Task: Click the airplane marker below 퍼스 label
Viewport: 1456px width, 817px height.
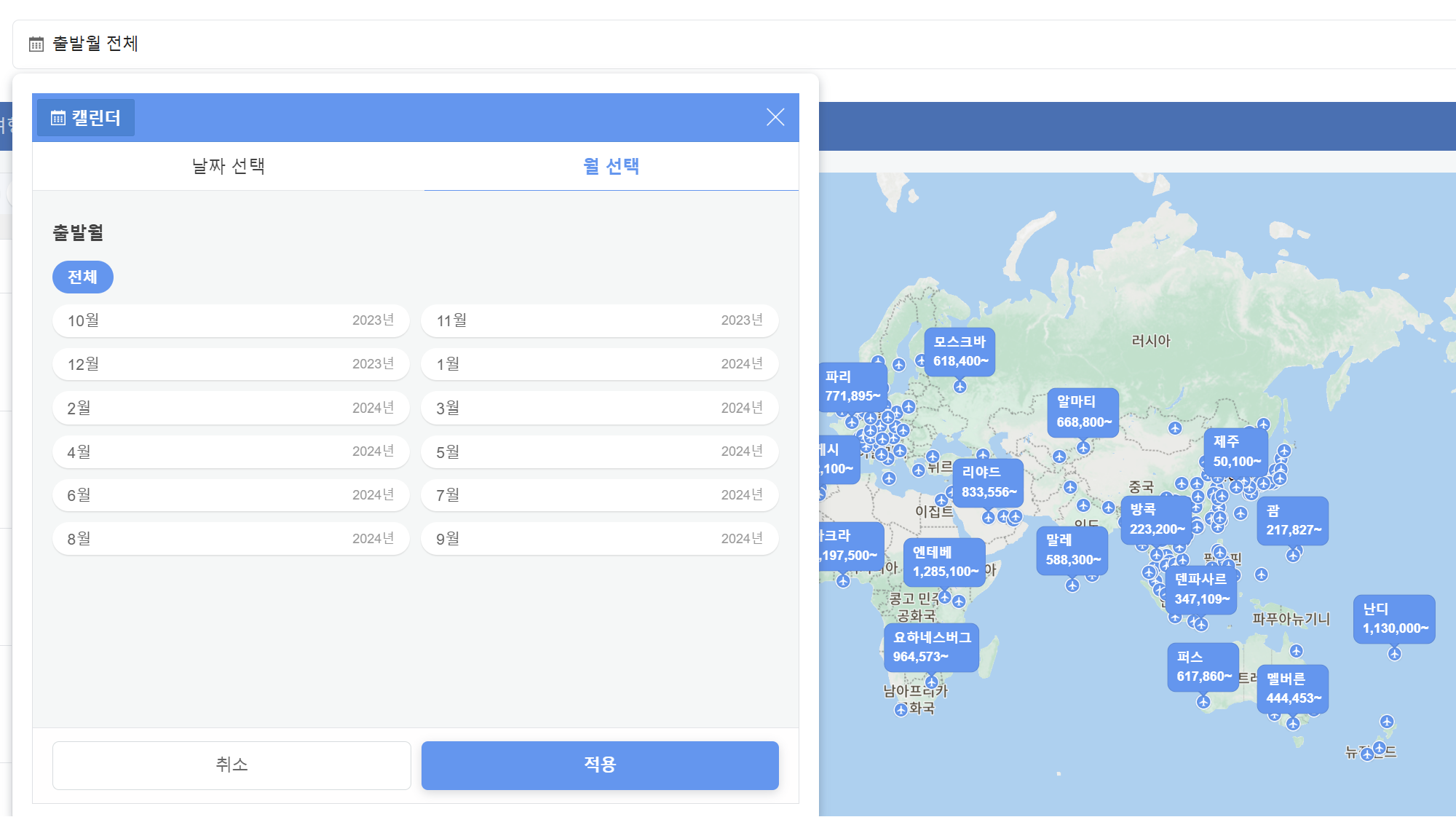Action: (x=1203, y=702)
